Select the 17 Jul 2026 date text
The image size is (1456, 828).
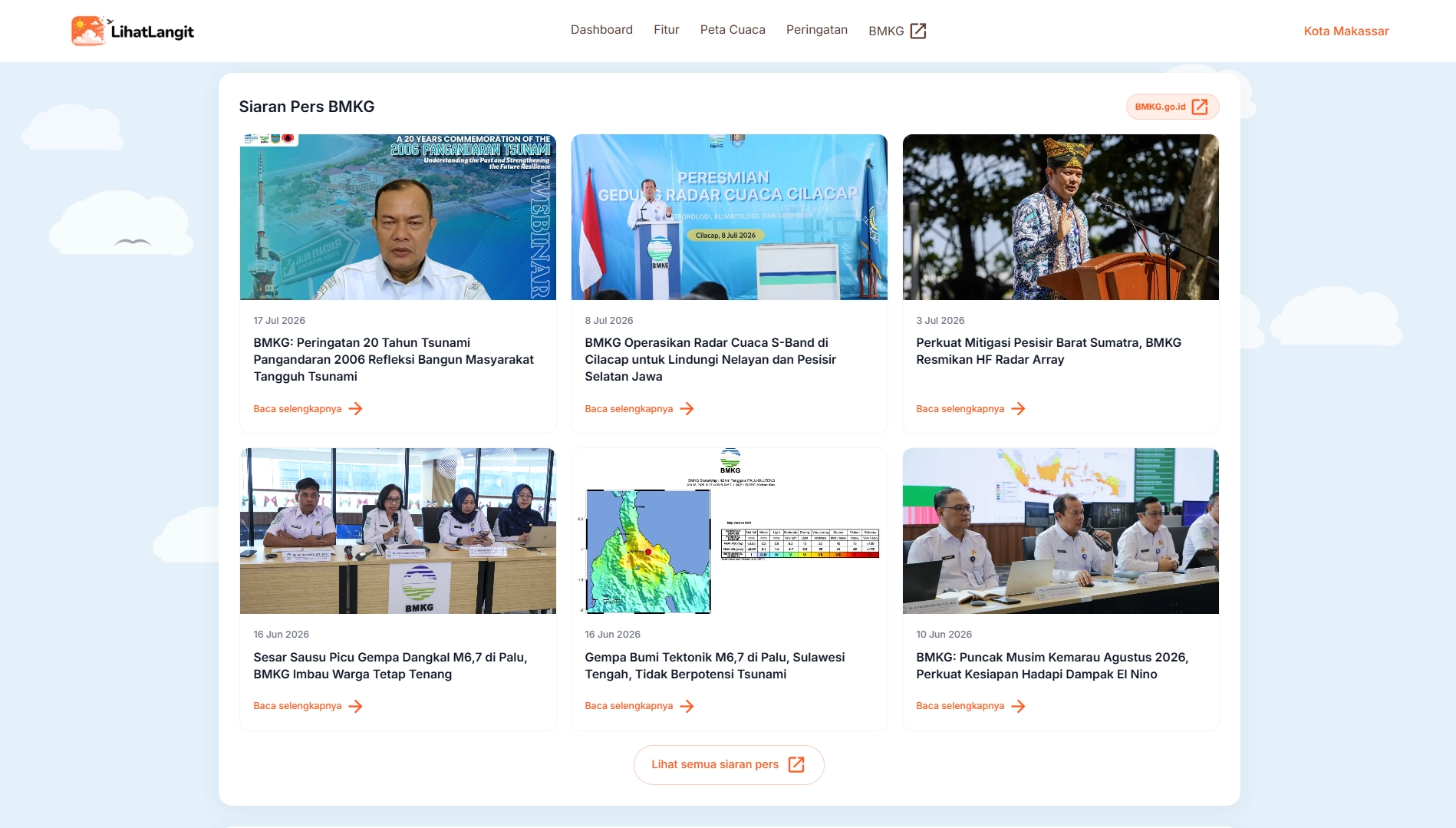[x=279, y=321]
